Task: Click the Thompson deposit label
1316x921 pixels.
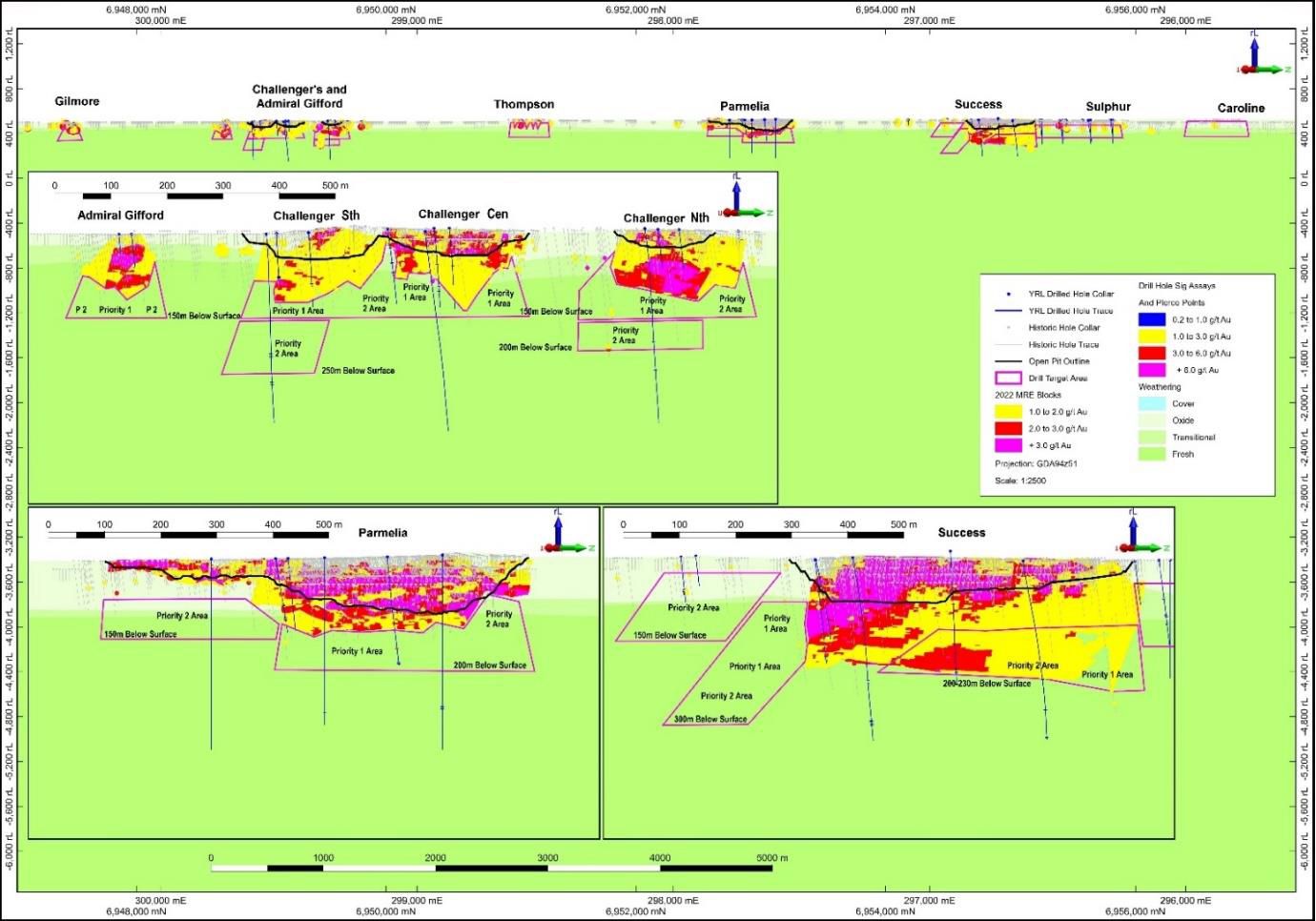Action: [524, 104]
